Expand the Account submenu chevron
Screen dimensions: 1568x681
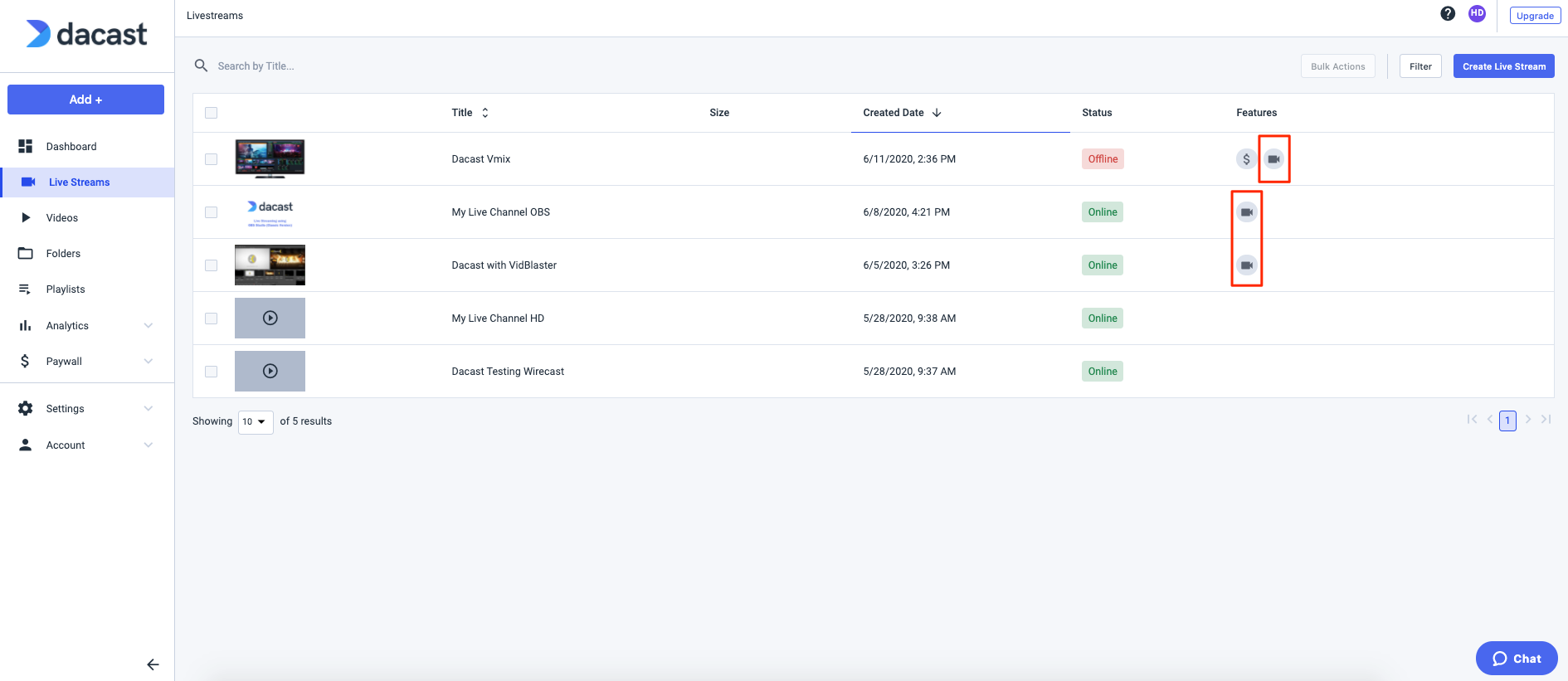149,445
